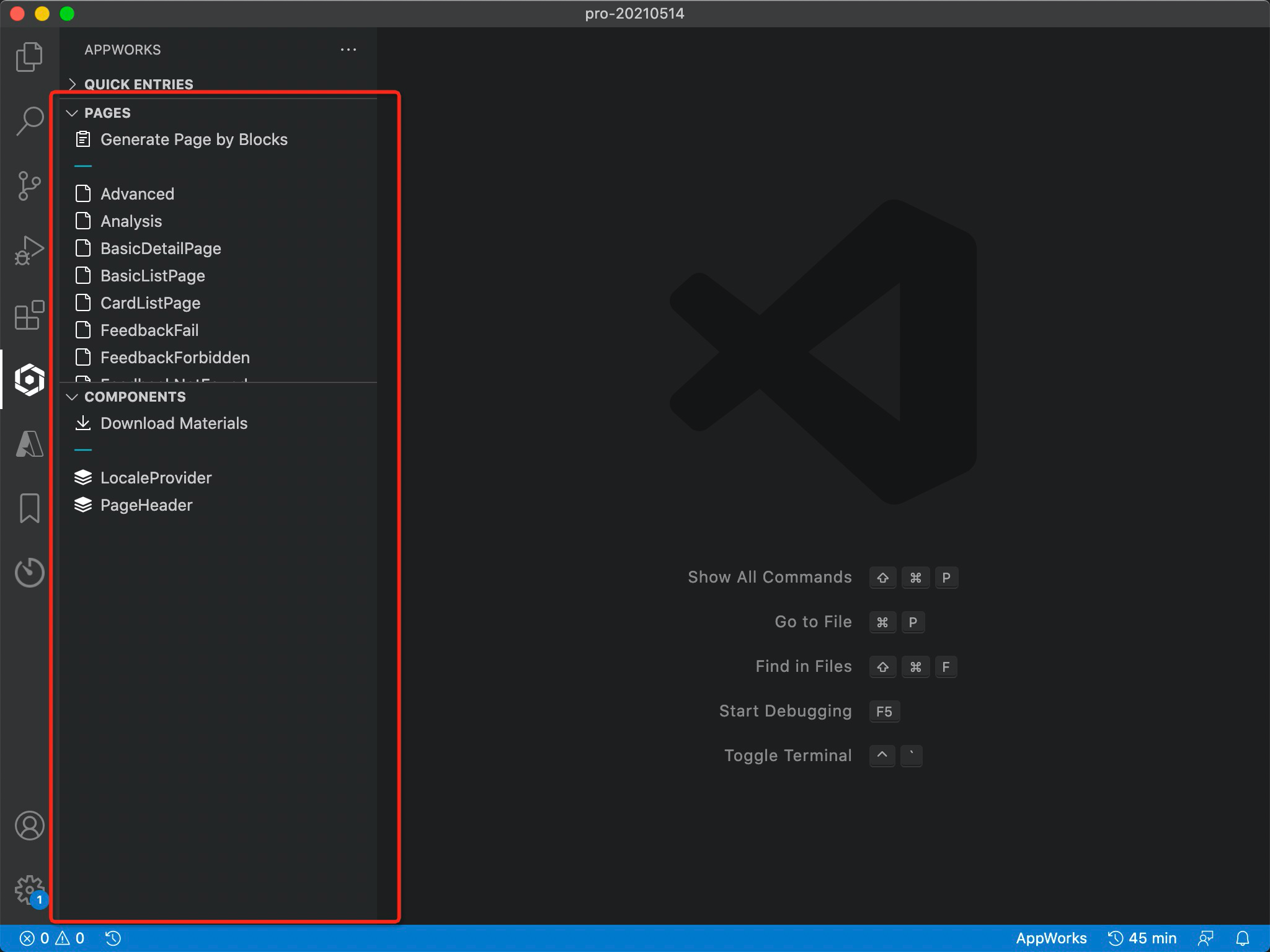Click the LocaleProvider layers icon
The image size is (1270, 952).
click(82, 477)
